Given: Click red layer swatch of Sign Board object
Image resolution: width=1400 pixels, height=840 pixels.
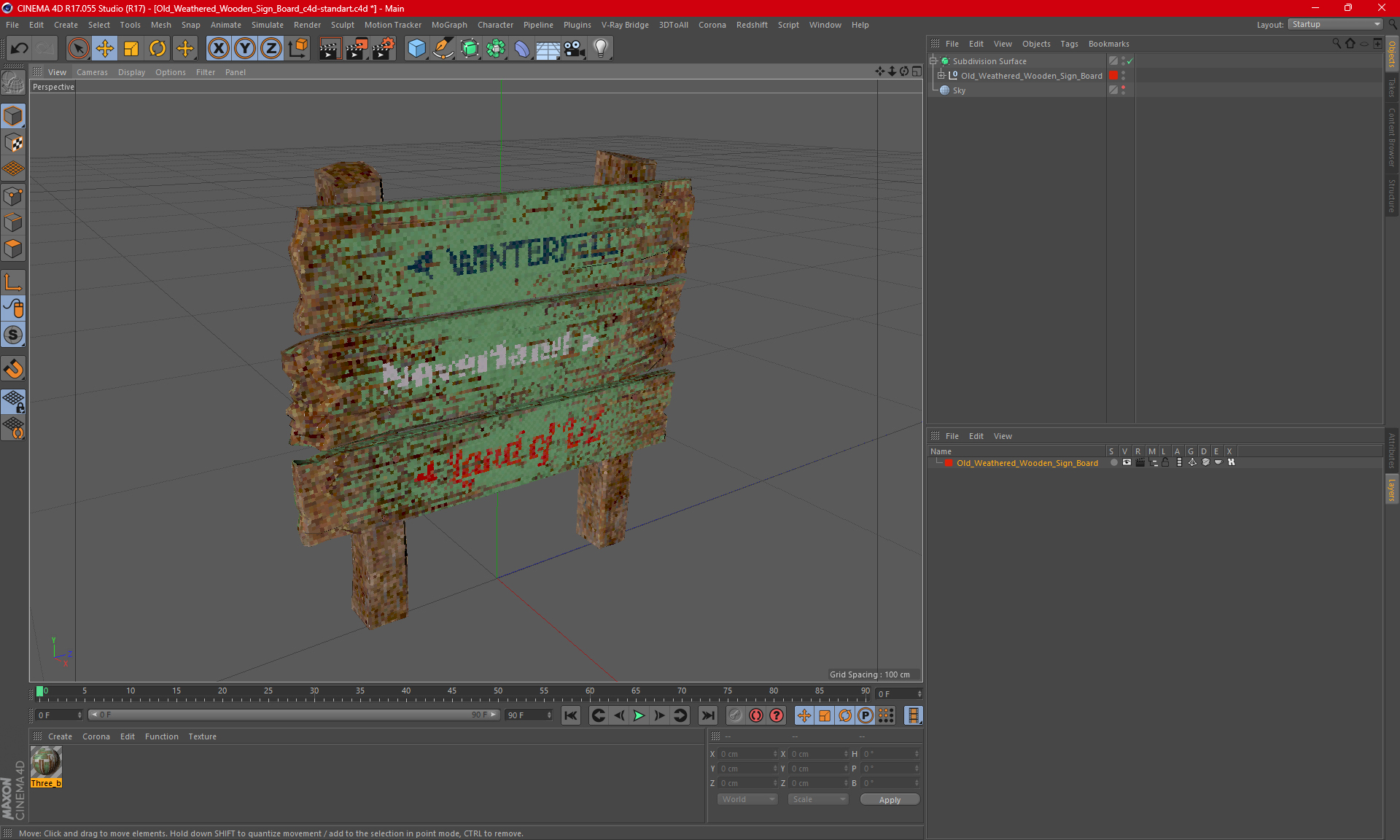Looking at the screenshot, I should click(x=1113, y=76).
